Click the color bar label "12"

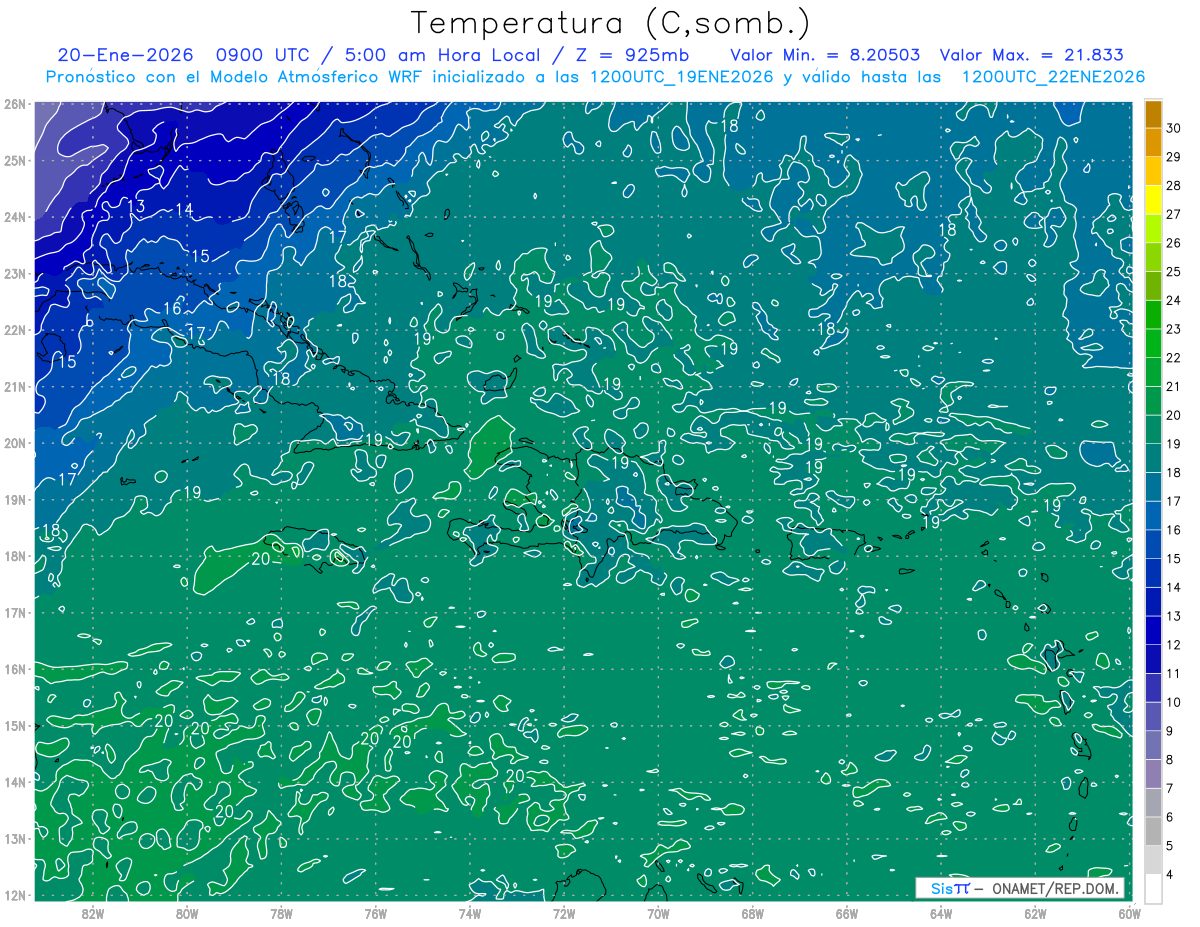pos(1174,645)
